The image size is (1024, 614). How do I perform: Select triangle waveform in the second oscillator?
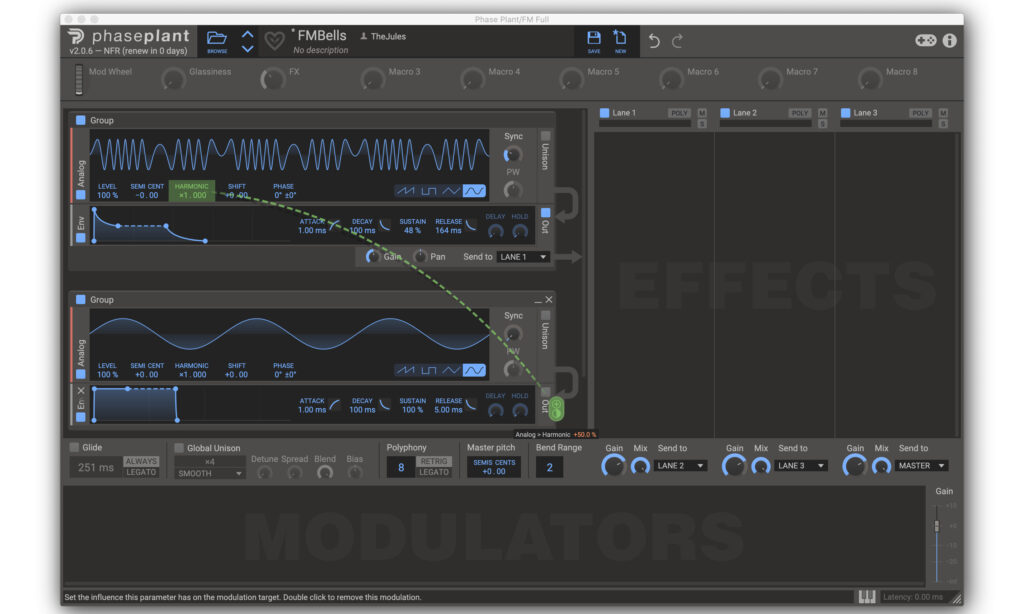(451, 370)
